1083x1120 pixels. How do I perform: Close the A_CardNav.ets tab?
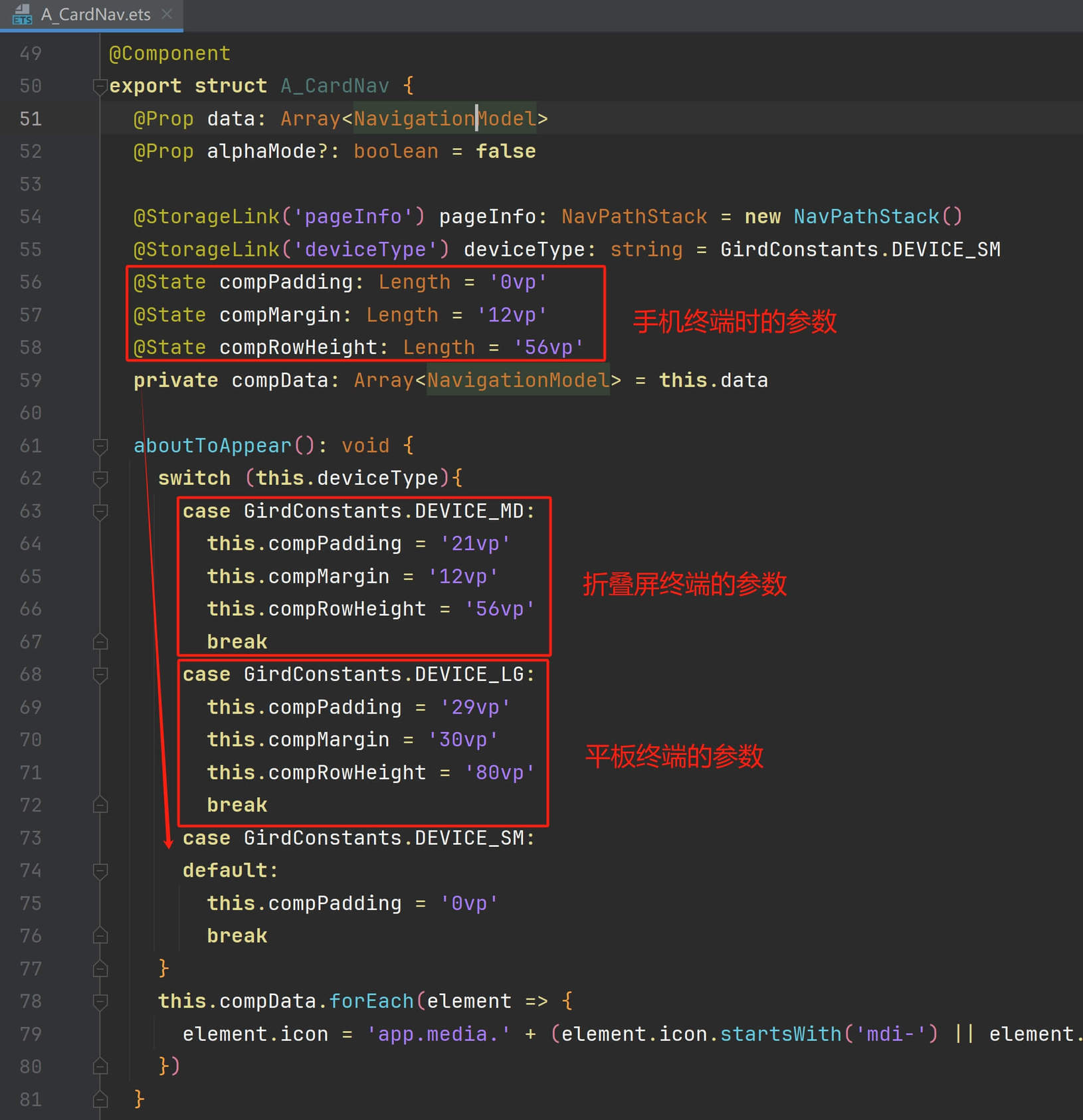[167, 14]
